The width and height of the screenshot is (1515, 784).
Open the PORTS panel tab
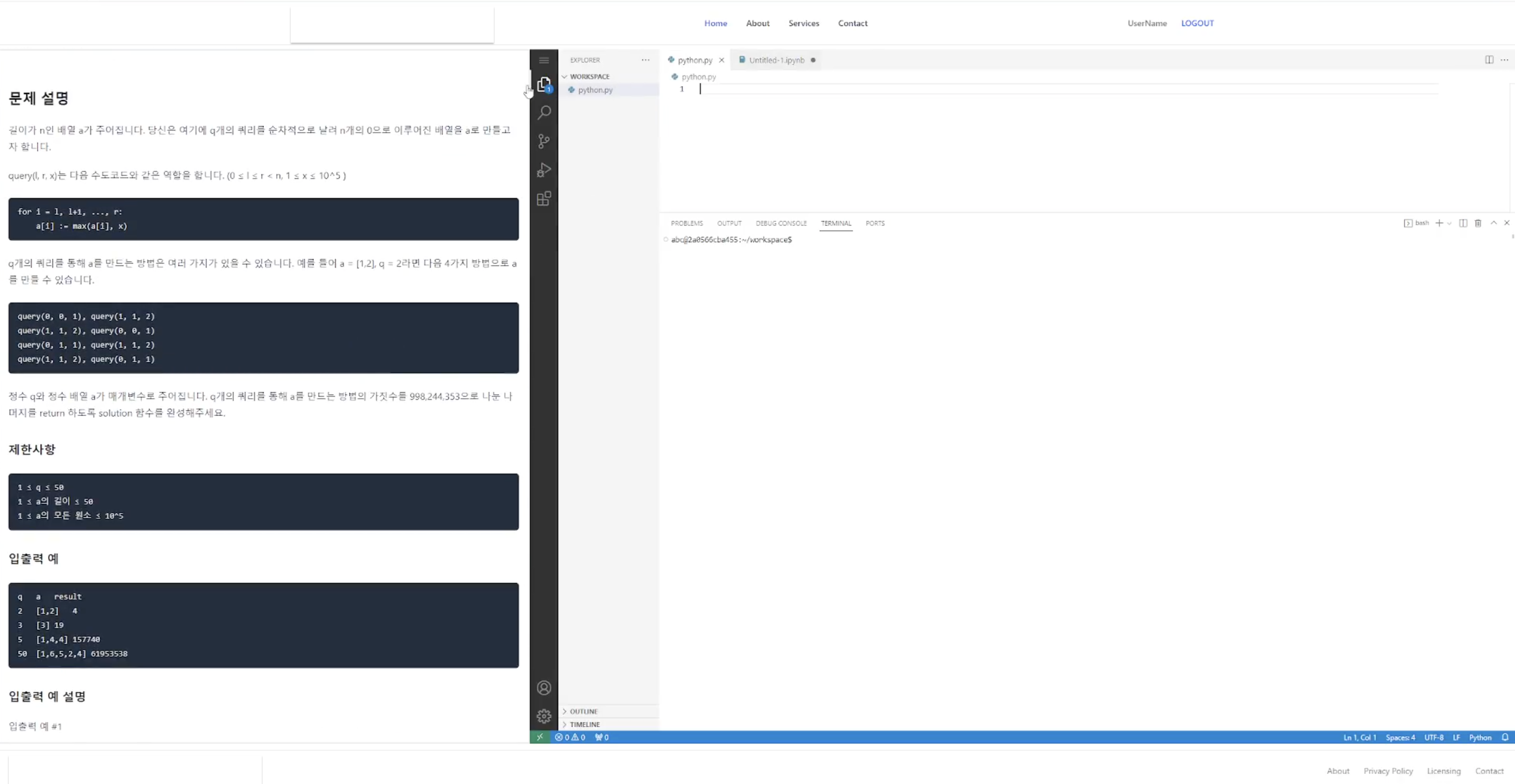pyautogui.click(x=875, y=223)
